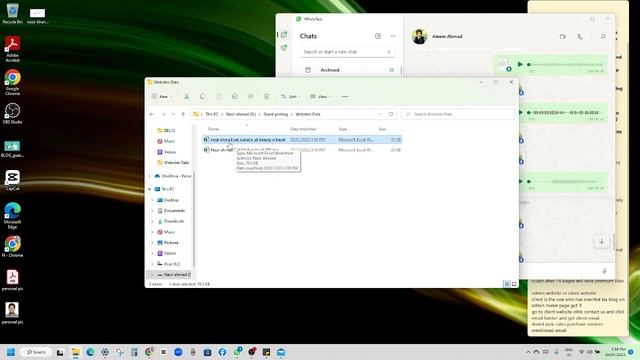Start video call with Aleem Ahmad
The width and height of the screenshot is (640, 360).
(562, 37)
